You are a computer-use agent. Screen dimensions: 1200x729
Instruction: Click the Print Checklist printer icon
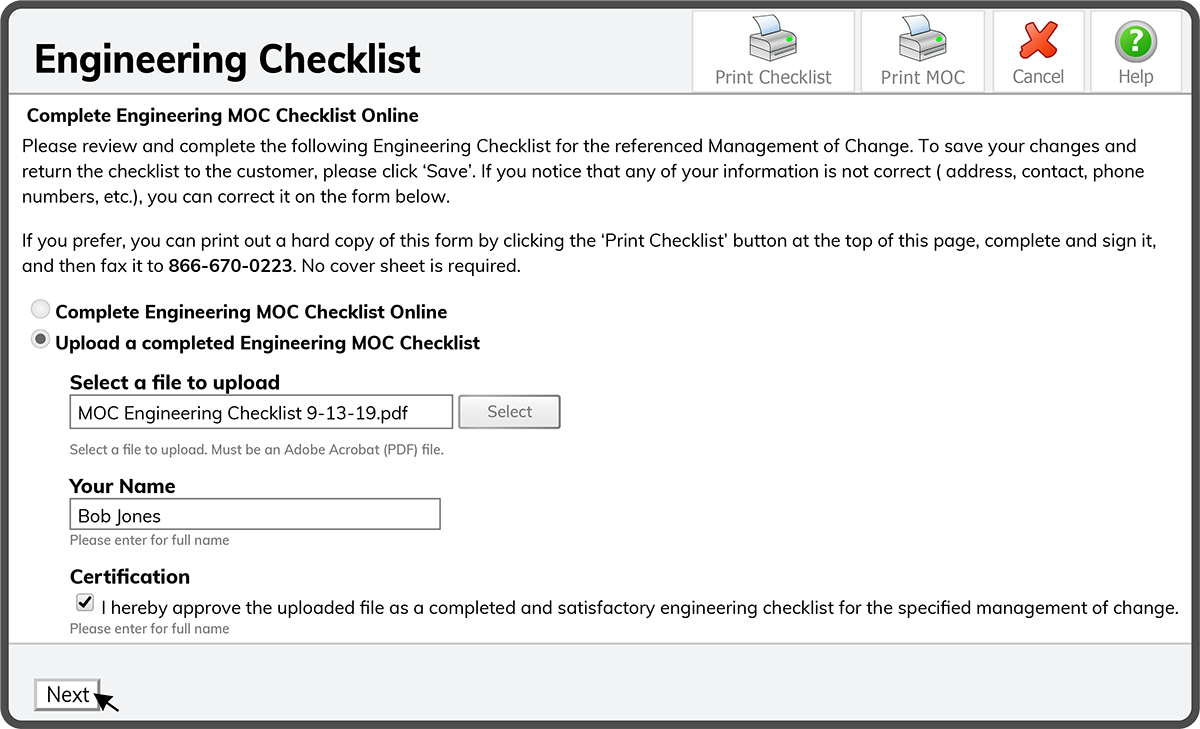772,40
